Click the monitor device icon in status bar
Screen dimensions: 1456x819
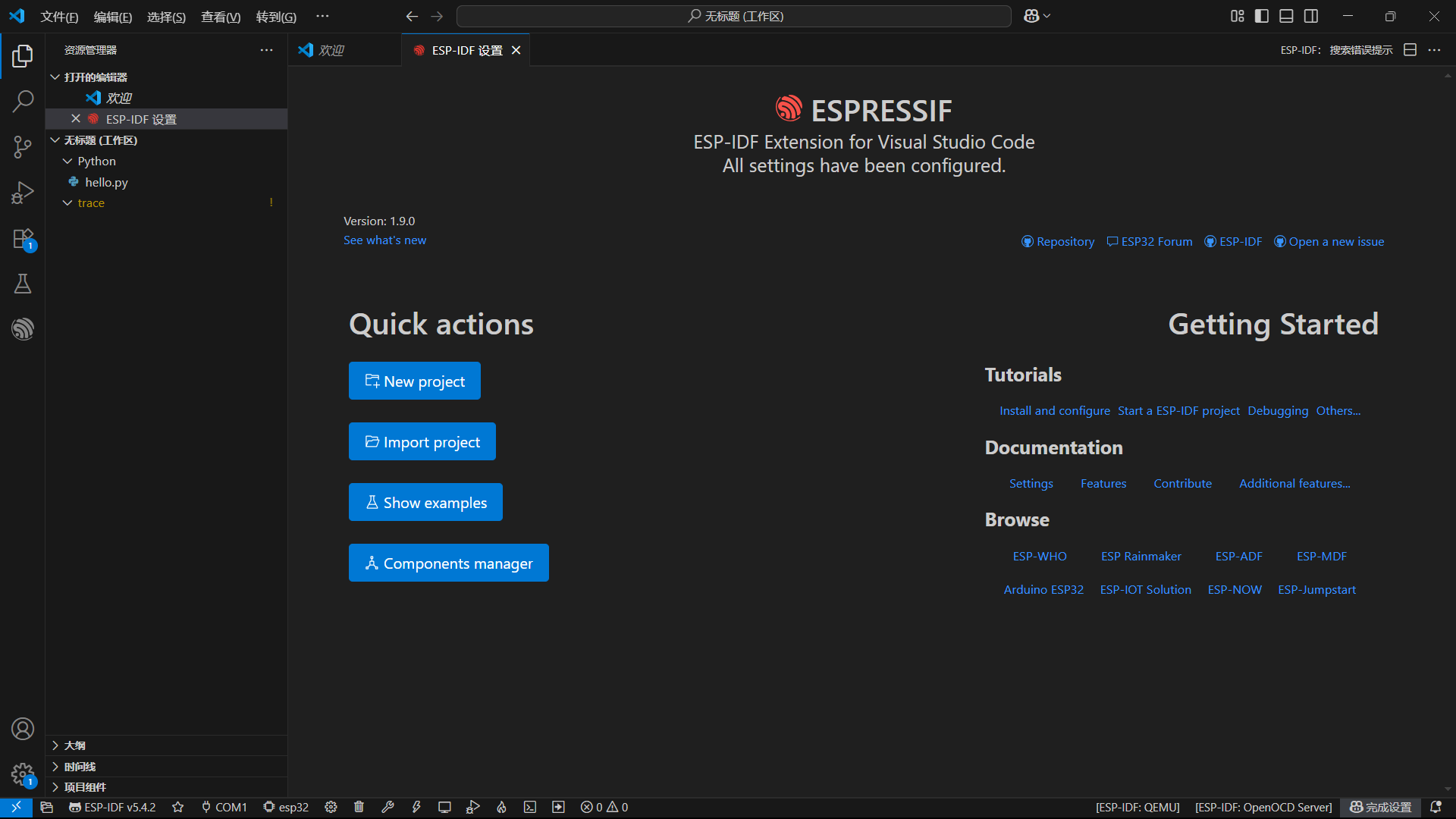click(x=444, y=808)
